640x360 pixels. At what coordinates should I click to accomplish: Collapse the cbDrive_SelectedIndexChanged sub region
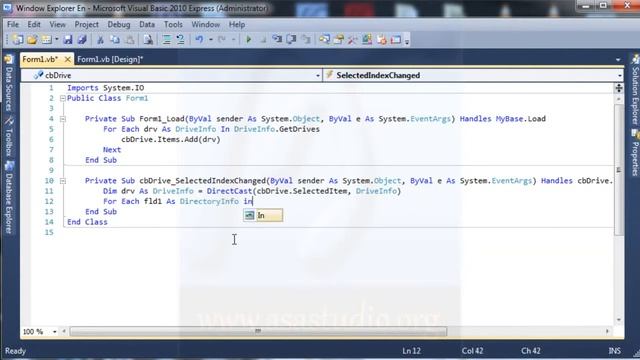[x=63, y=181]
